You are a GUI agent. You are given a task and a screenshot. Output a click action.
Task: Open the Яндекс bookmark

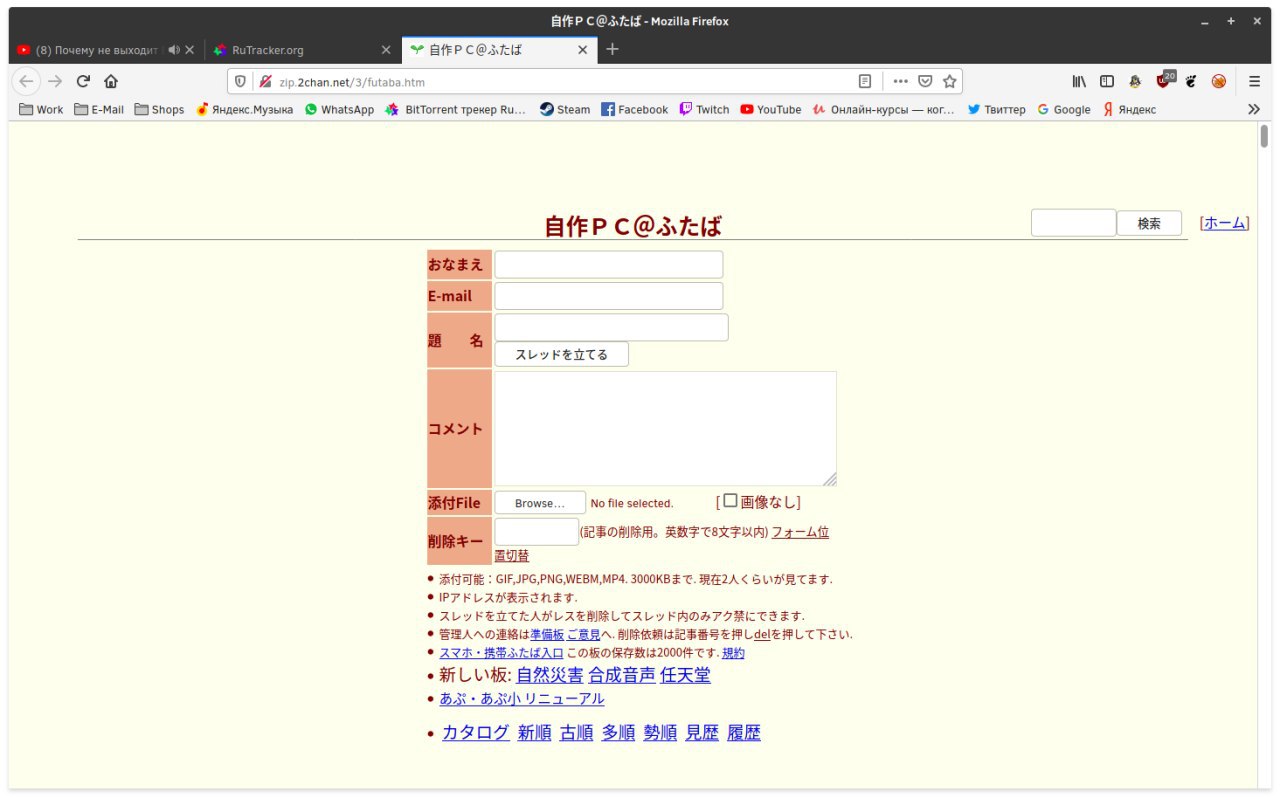point(1129,109)
